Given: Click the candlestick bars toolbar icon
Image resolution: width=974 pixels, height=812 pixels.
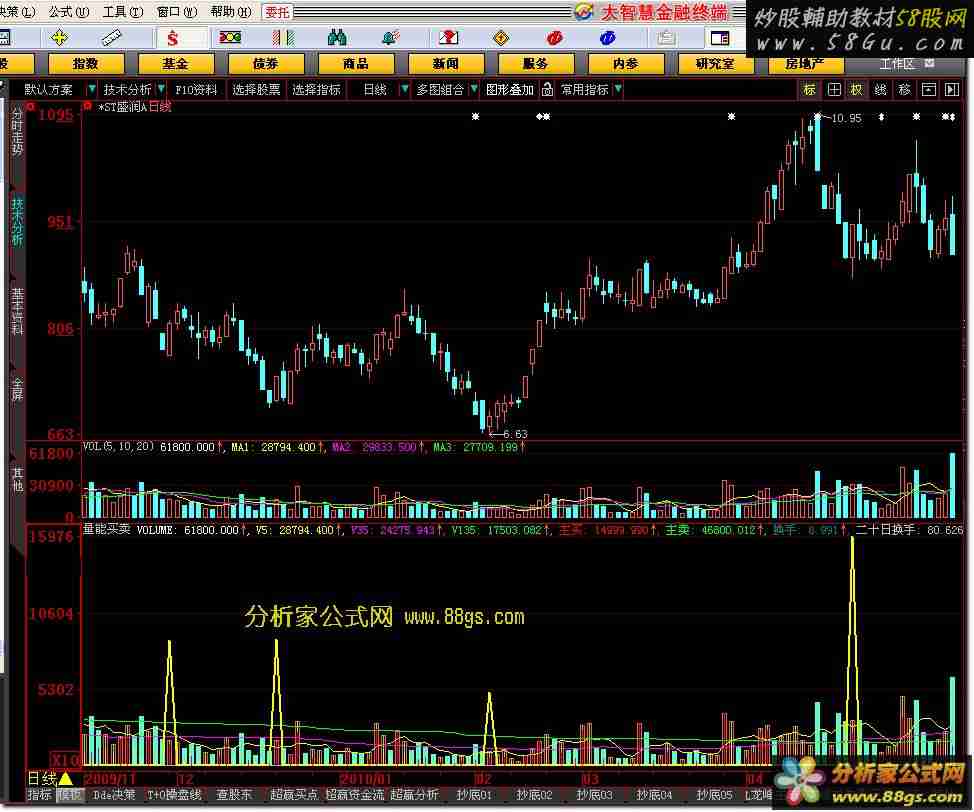Looking at the screenshot, I should (283, 38).
